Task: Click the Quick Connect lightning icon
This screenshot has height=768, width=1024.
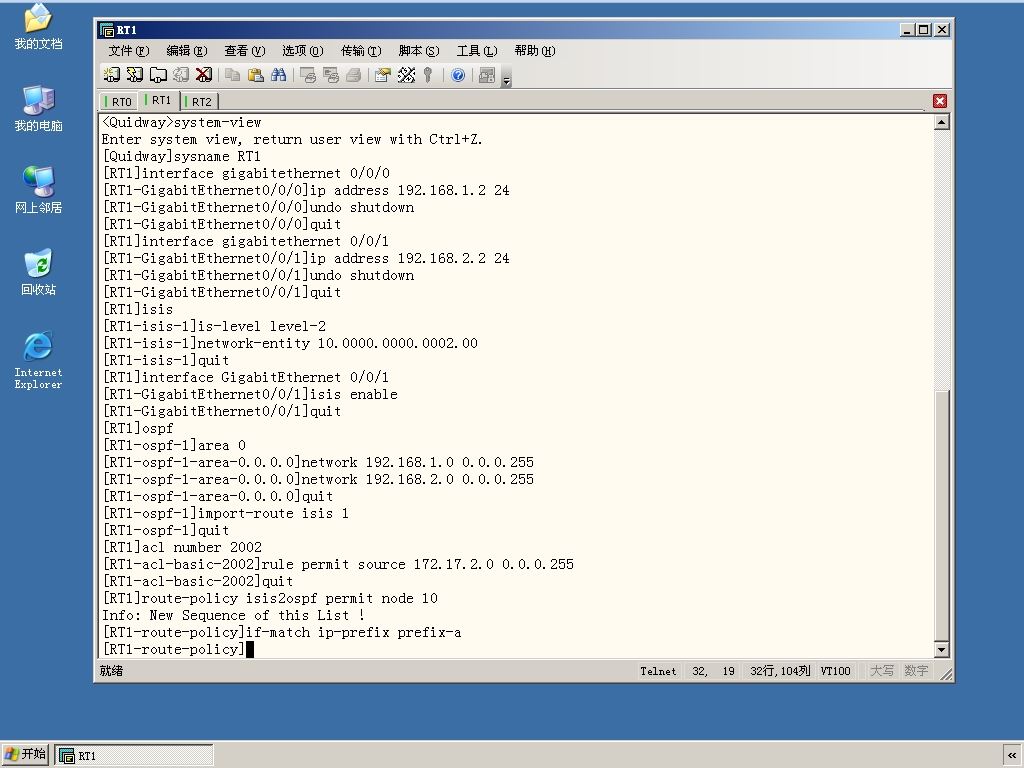Action: (x=135, y=75)
